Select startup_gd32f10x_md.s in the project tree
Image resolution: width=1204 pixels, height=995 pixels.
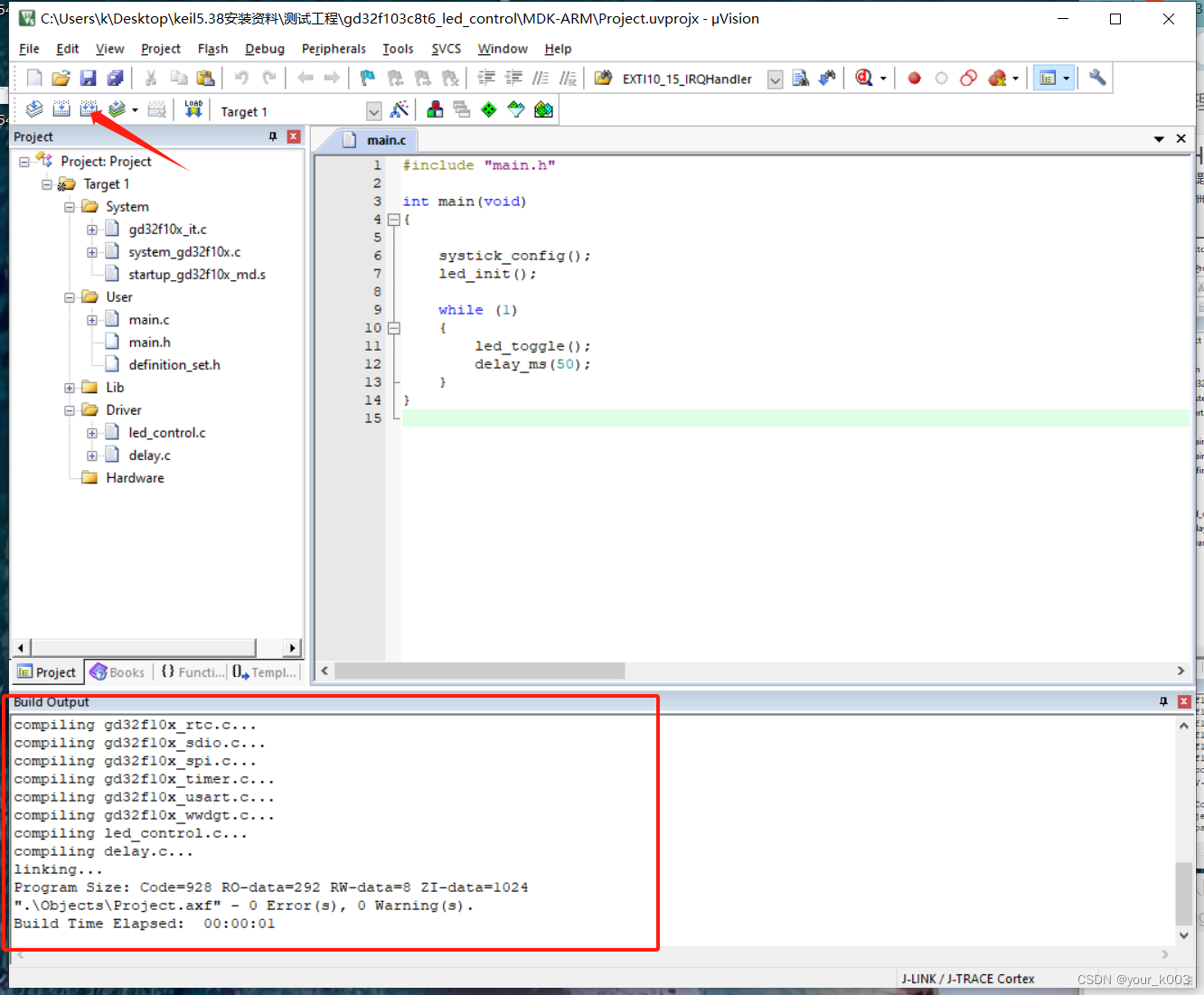197,275
